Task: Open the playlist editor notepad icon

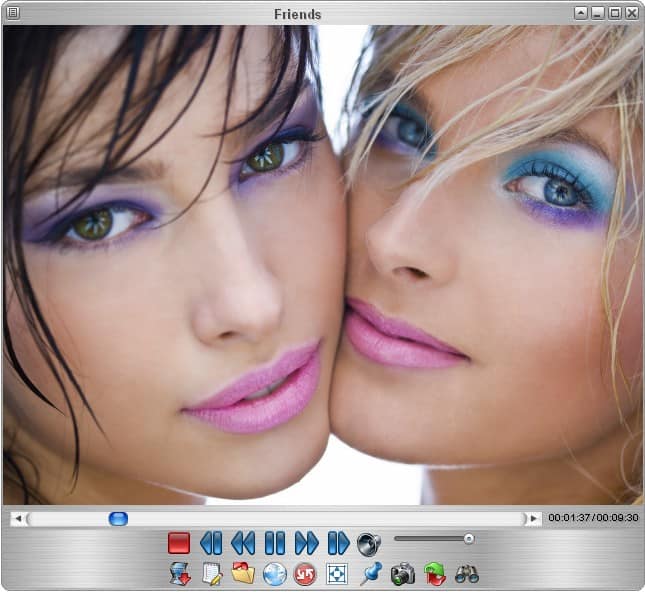Action: pos(212,574)
